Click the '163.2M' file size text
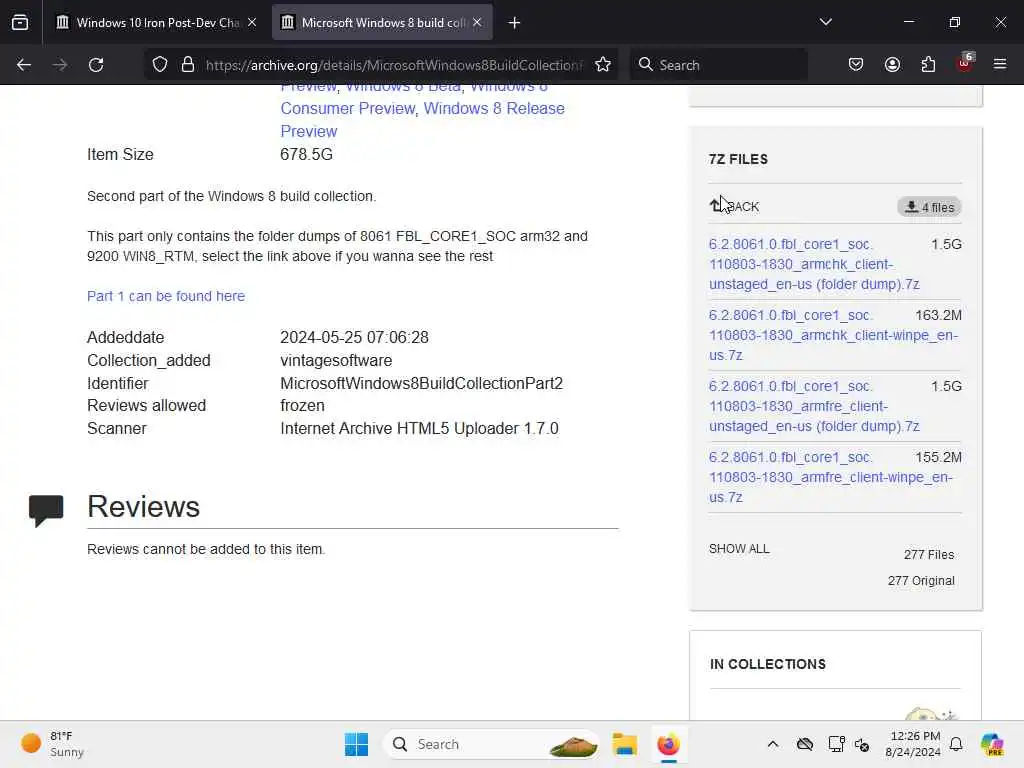 (x=938, y=315)
